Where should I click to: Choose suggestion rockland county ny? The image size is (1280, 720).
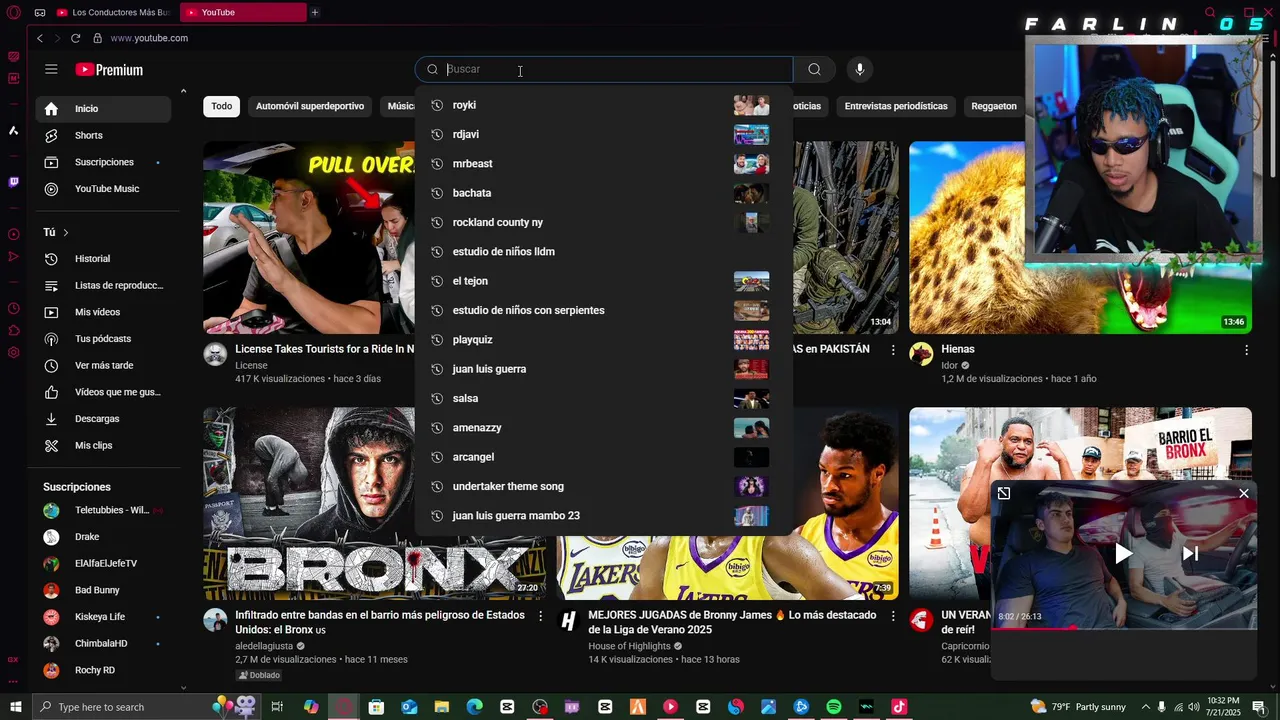[x=603, y=222]
